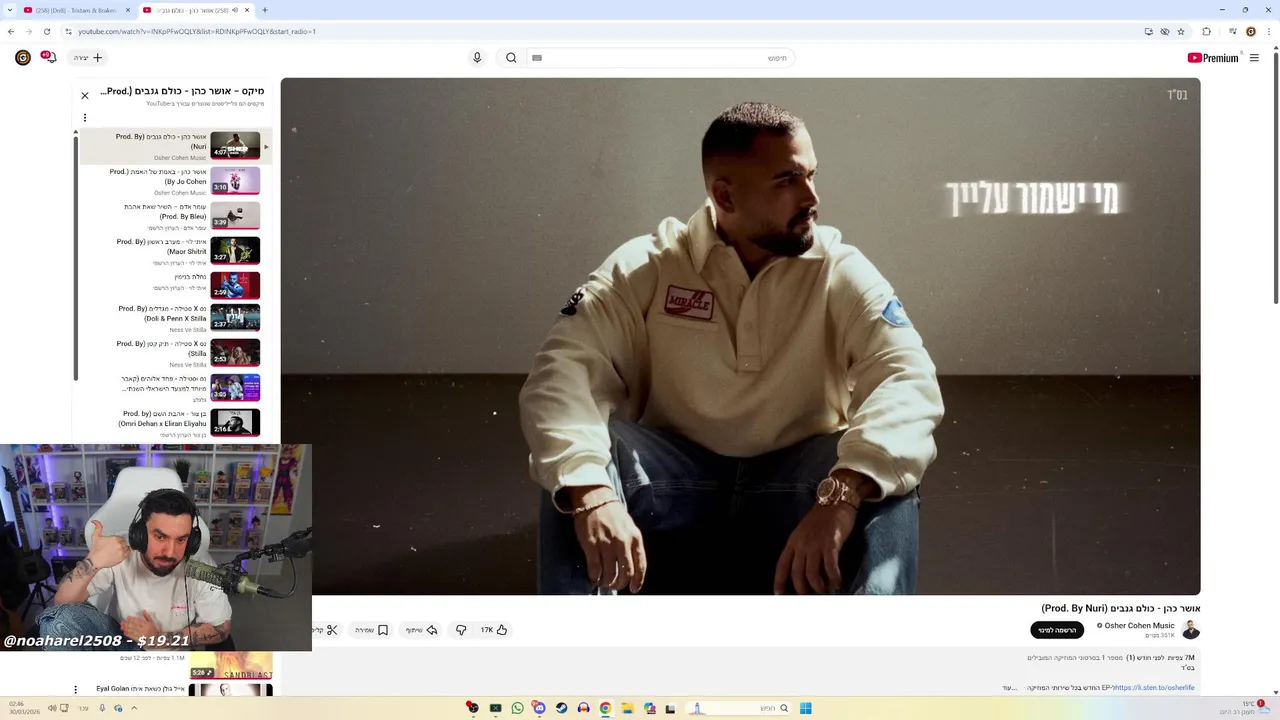1280x720 pixels.
Task: Click the main video player
Action: click(x=740, y=336)
